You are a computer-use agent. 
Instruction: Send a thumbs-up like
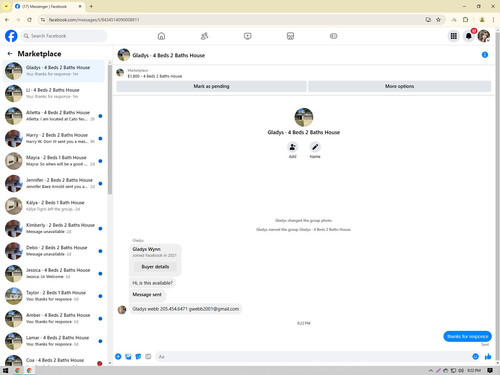(488, 357)
